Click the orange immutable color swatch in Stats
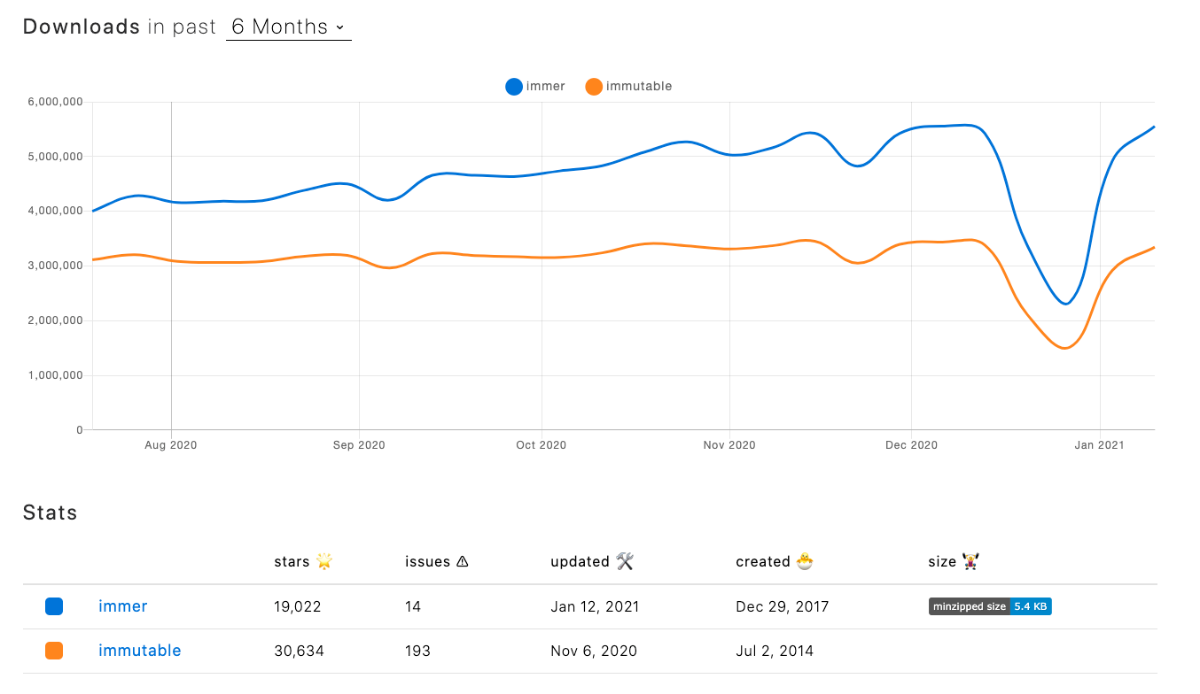1200x694 pixels. point(54,651)
